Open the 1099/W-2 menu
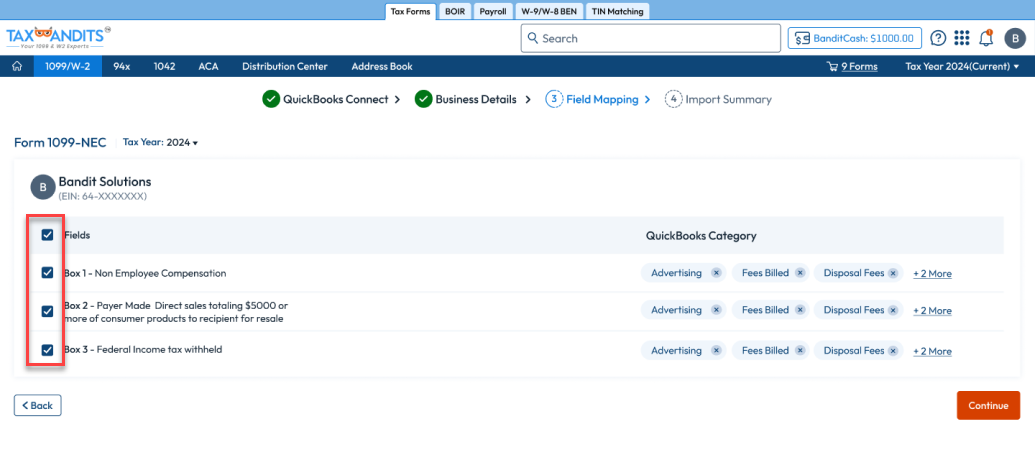The height and width of the screenshot is (451, 1035). (68, 66)
